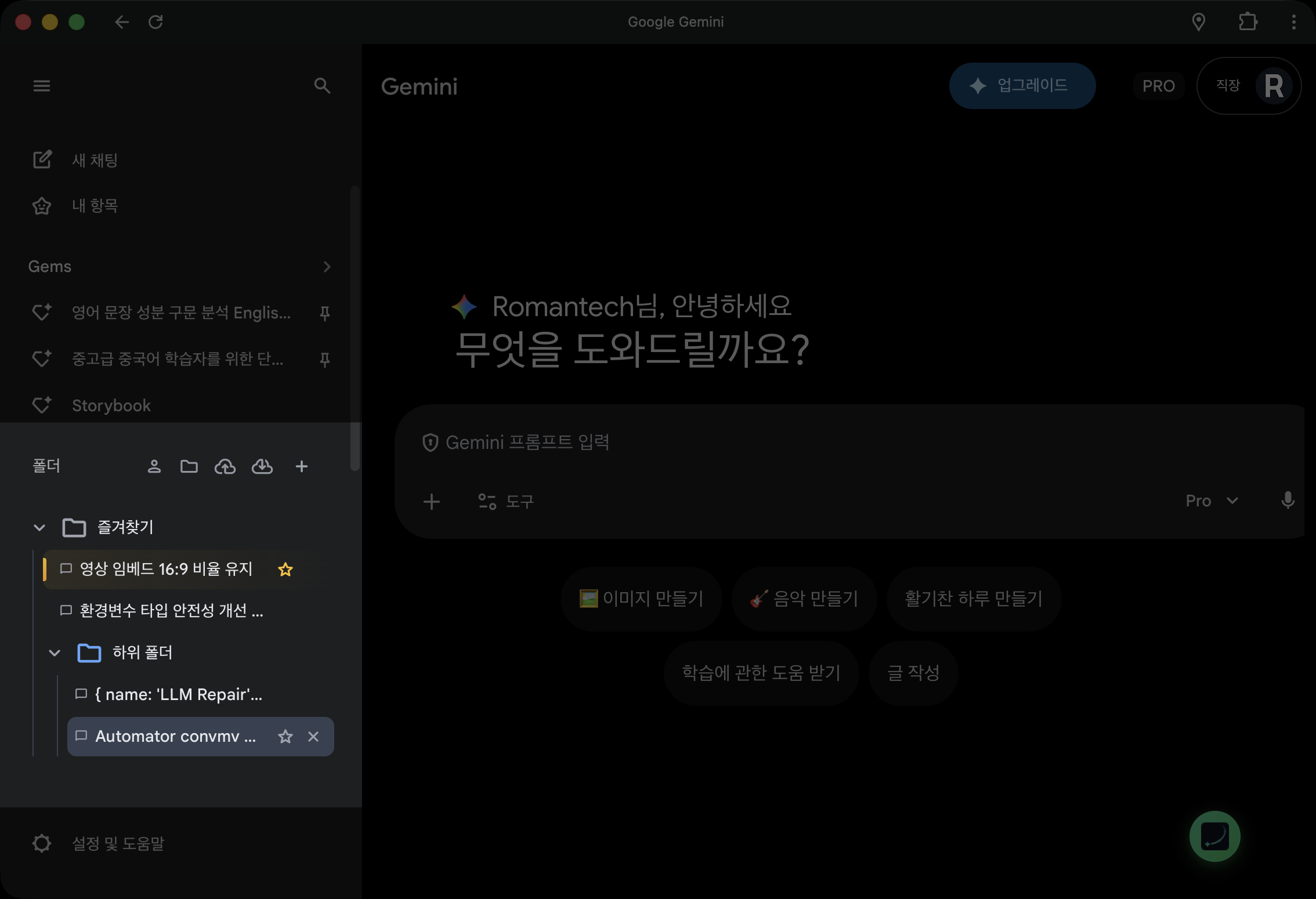Image resolution: width=1316 pixels, height=899 pixels.
Task: Select the 내 항목 sidebar item
Action: point(95,205)
